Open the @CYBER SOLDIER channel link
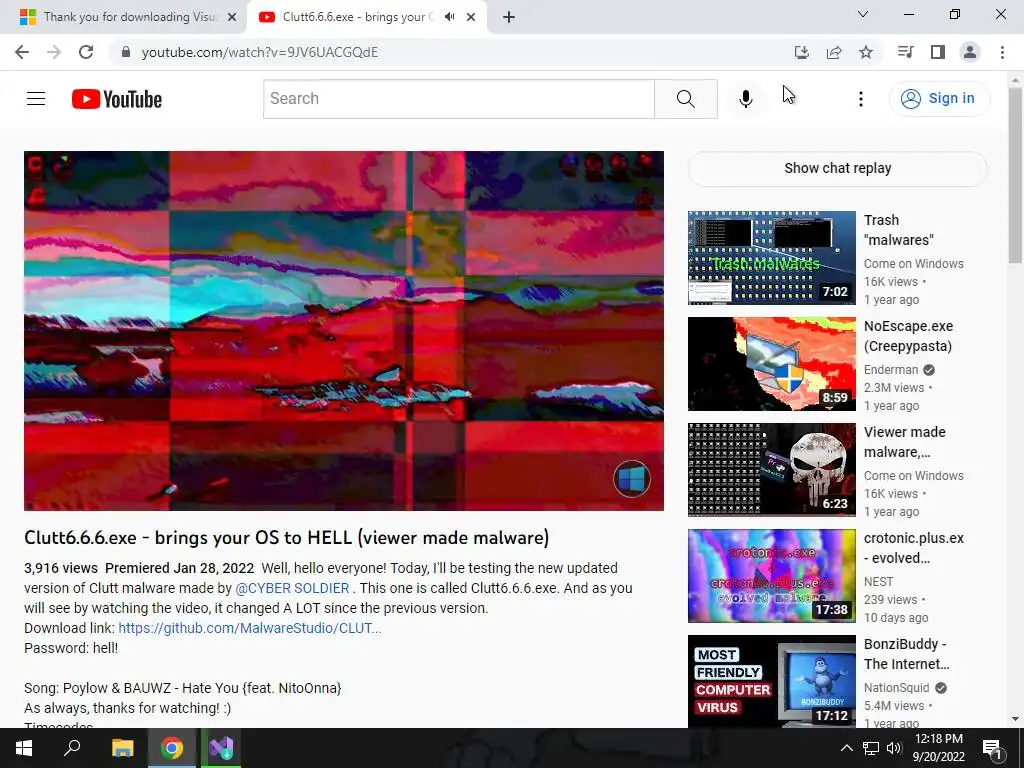1024x768 pixels. pyautogui.click(x=292, y=588)
